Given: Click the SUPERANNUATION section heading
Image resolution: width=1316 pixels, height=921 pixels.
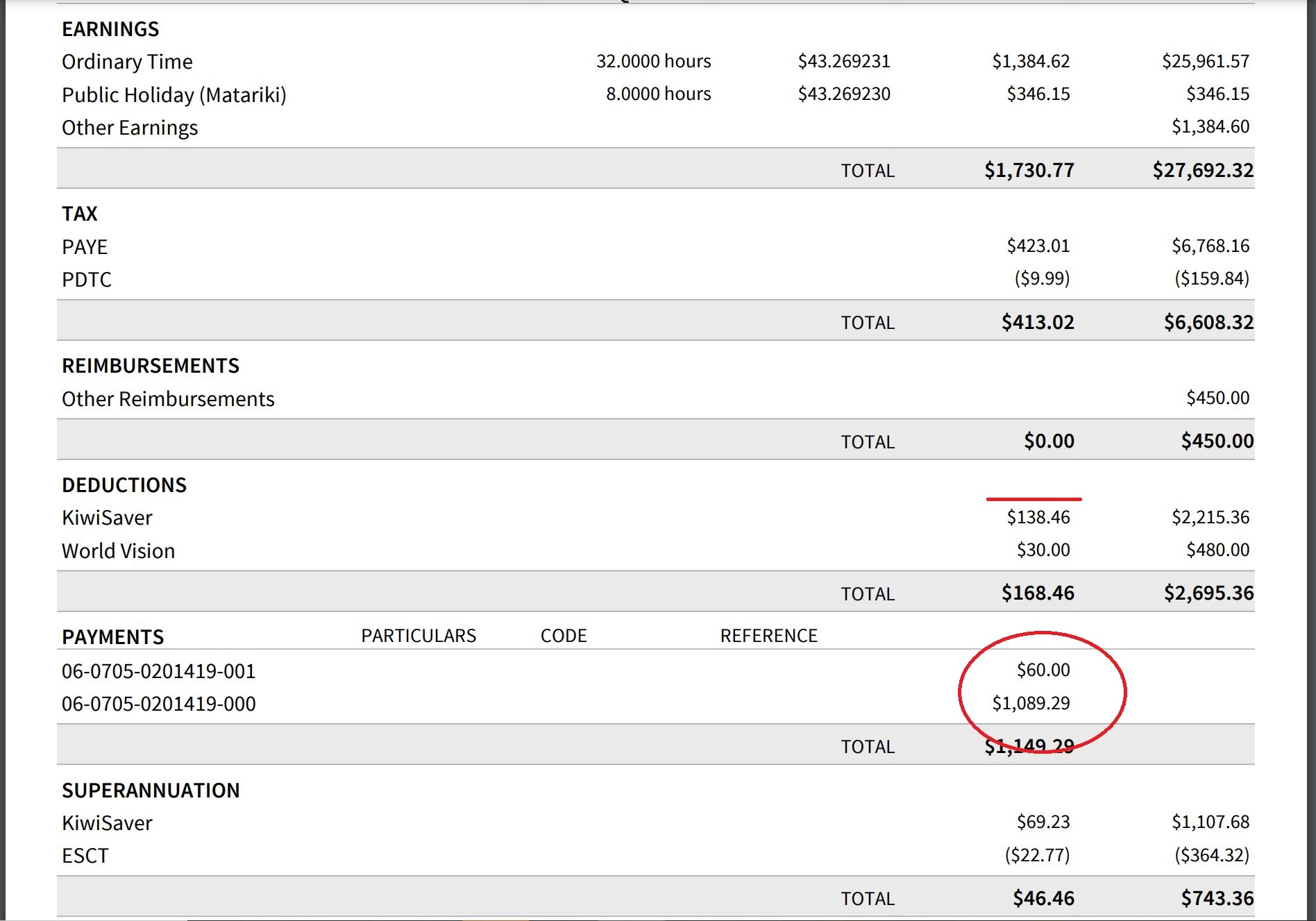Looking at the screenshot, I should coord(151,791).
